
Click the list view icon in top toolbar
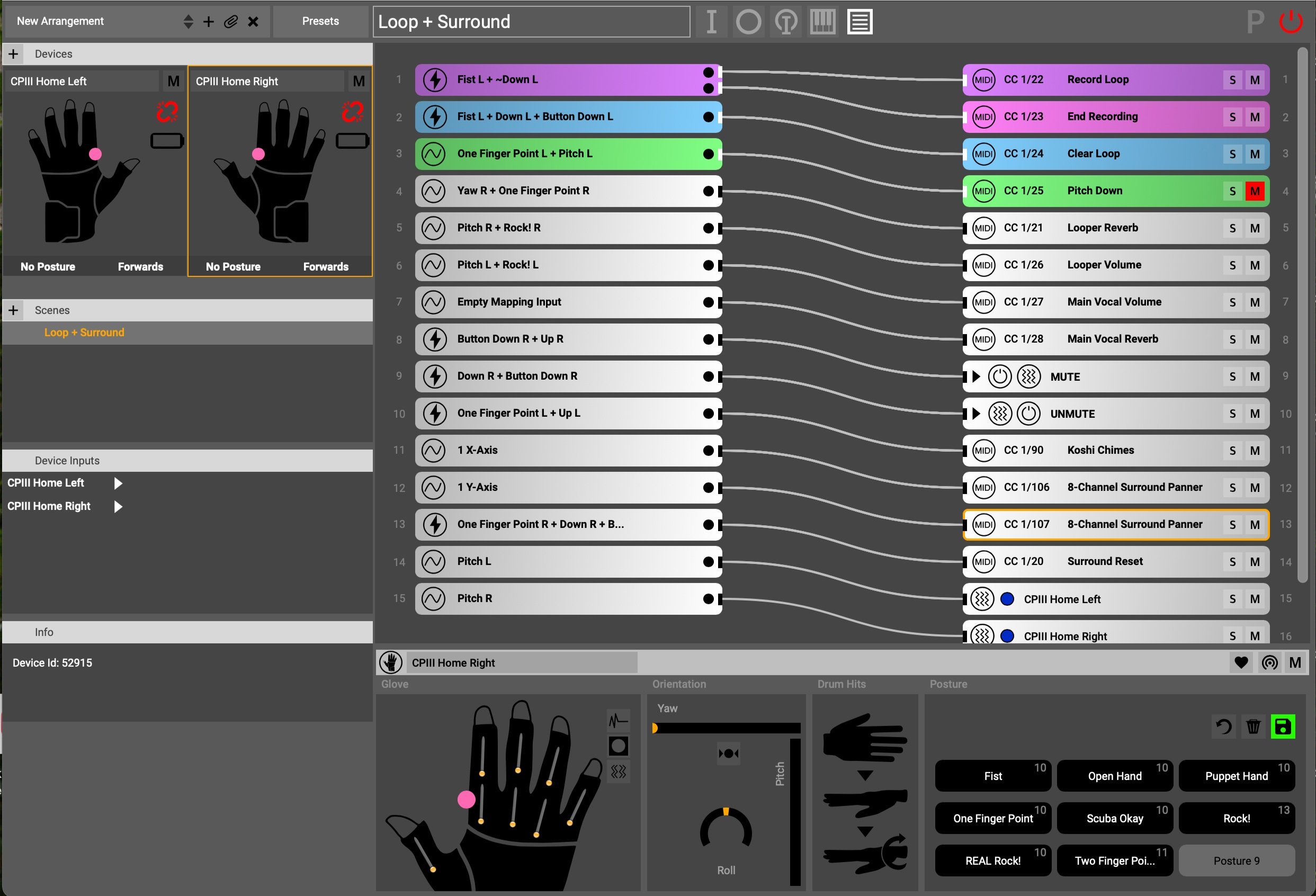[859, 22]
